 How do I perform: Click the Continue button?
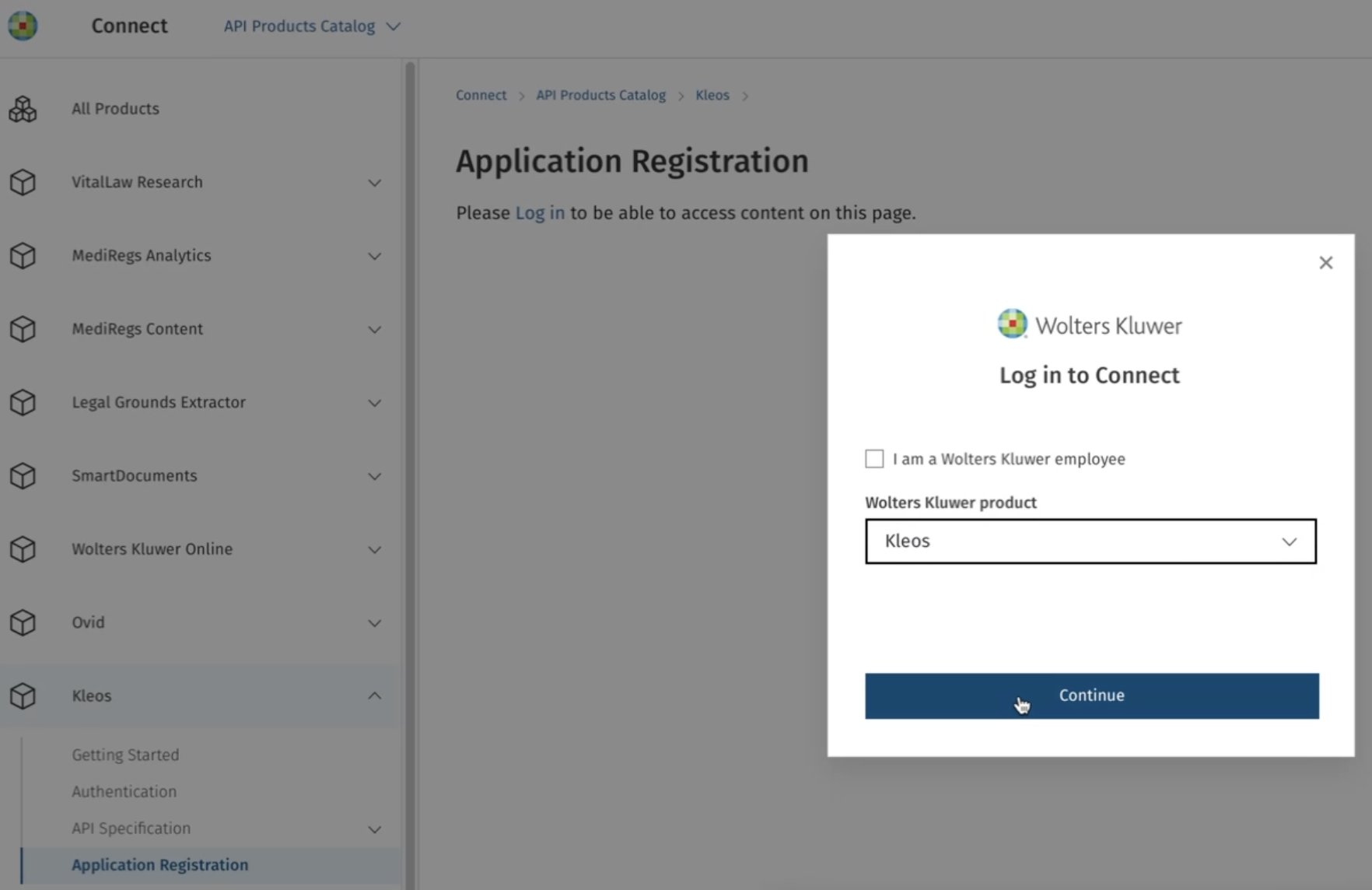point(1092,696)
